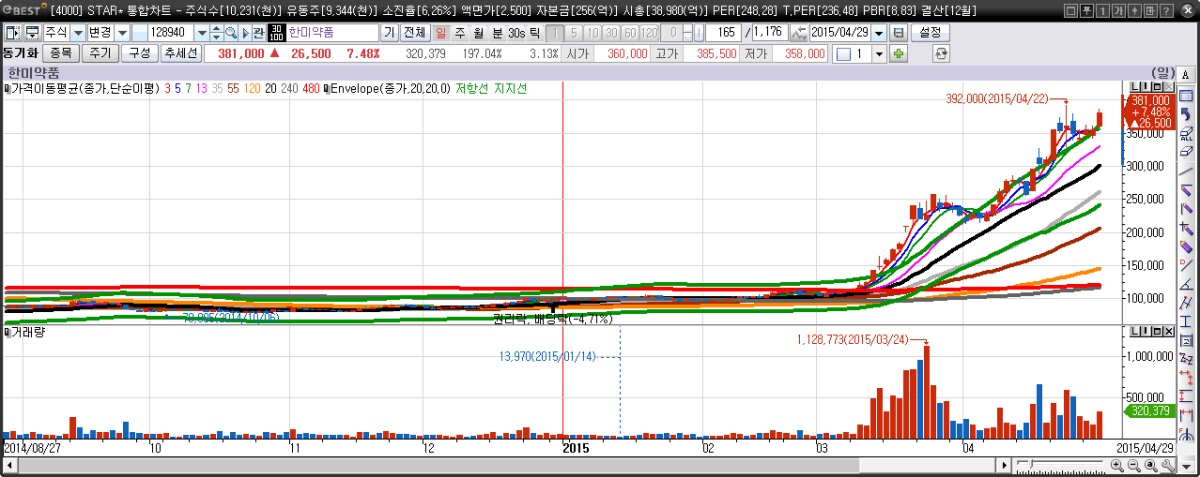The width and height of the screenshot is (1200, 477).
Task: Click the 1,128,773(2015/03/24) volume peak label
Action: click(853, 340)
